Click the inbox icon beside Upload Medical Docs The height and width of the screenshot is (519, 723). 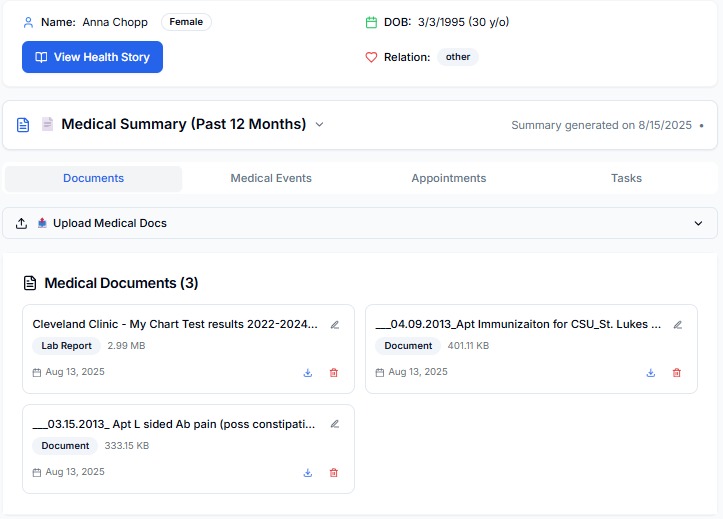click(x=42, y=223)
